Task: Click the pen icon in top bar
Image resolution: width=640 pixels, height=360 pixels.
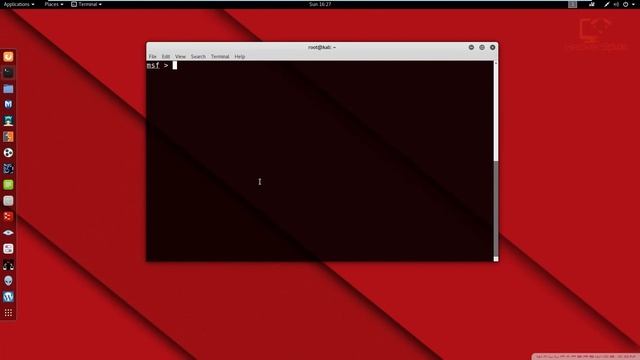Action: pos(607,4)
